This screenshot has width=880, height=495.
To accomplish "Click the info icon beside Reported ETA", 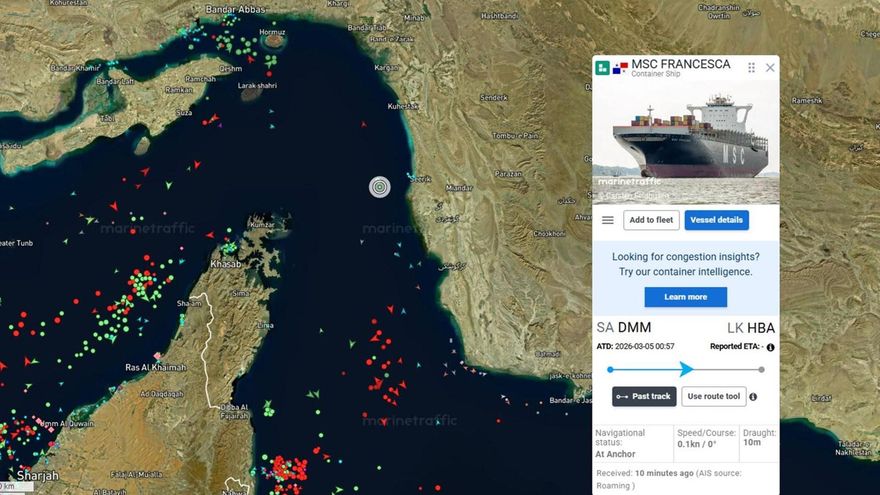I will pos(770,347).
